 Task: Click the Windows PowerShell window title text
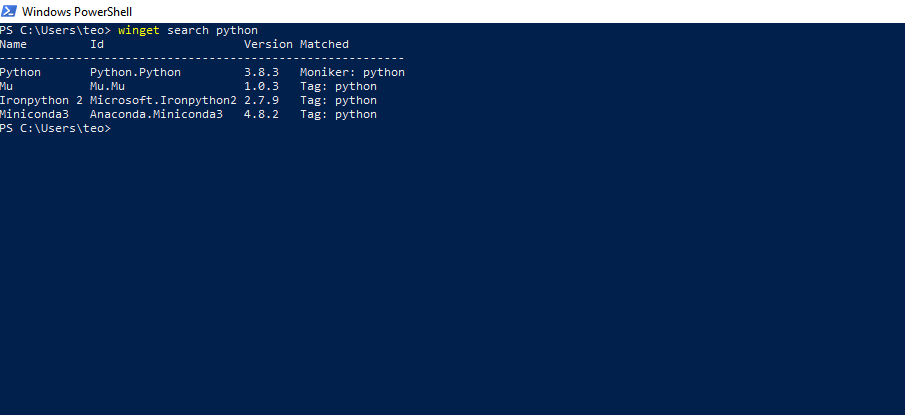pos(77,12)
